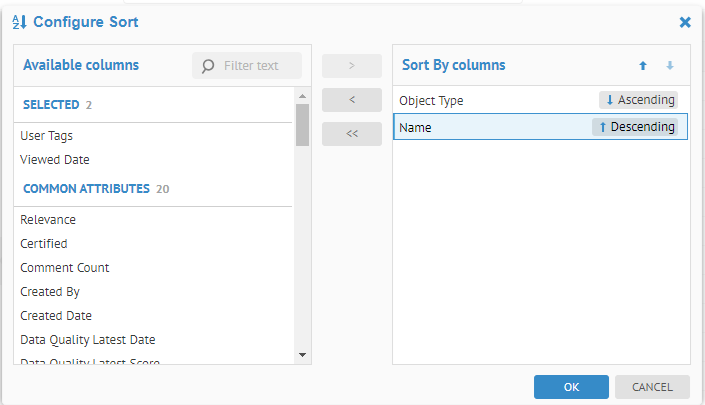Click the remove all columns double-arrow button
705x405 pixels.
tap(352, 134)
